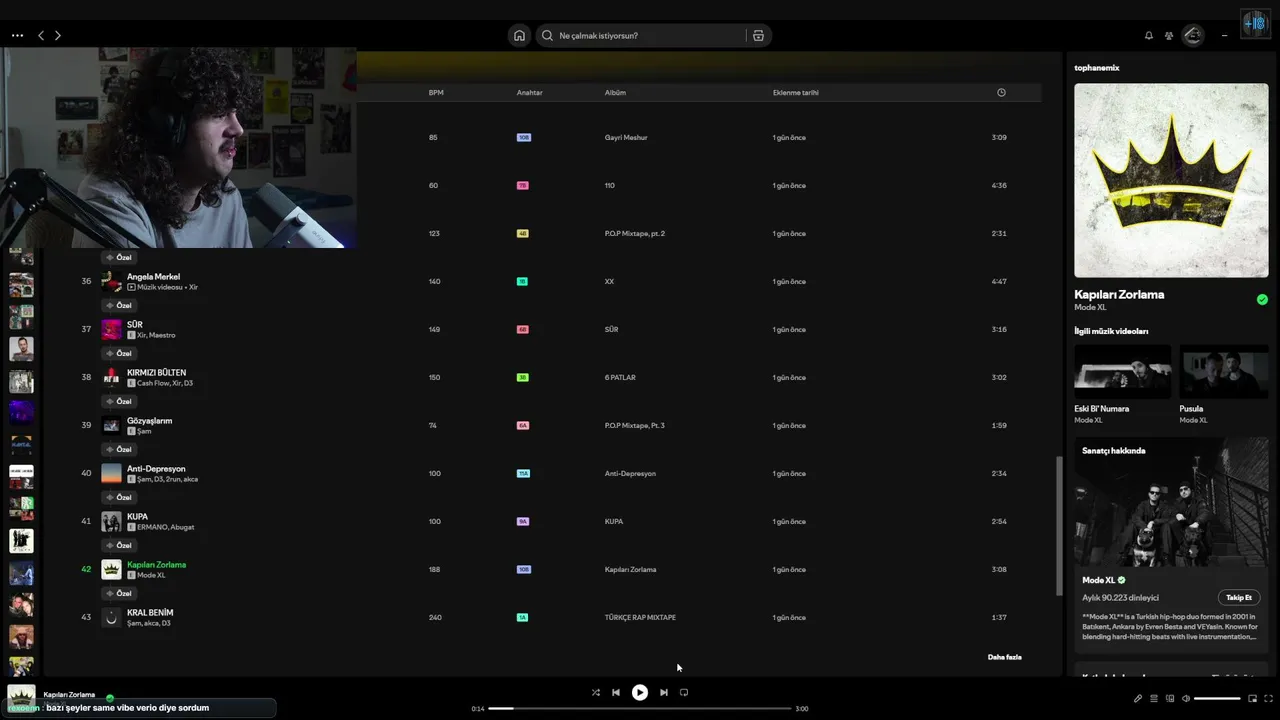
Task: Open the user profile avatar menu
Action: point(1193,35)
